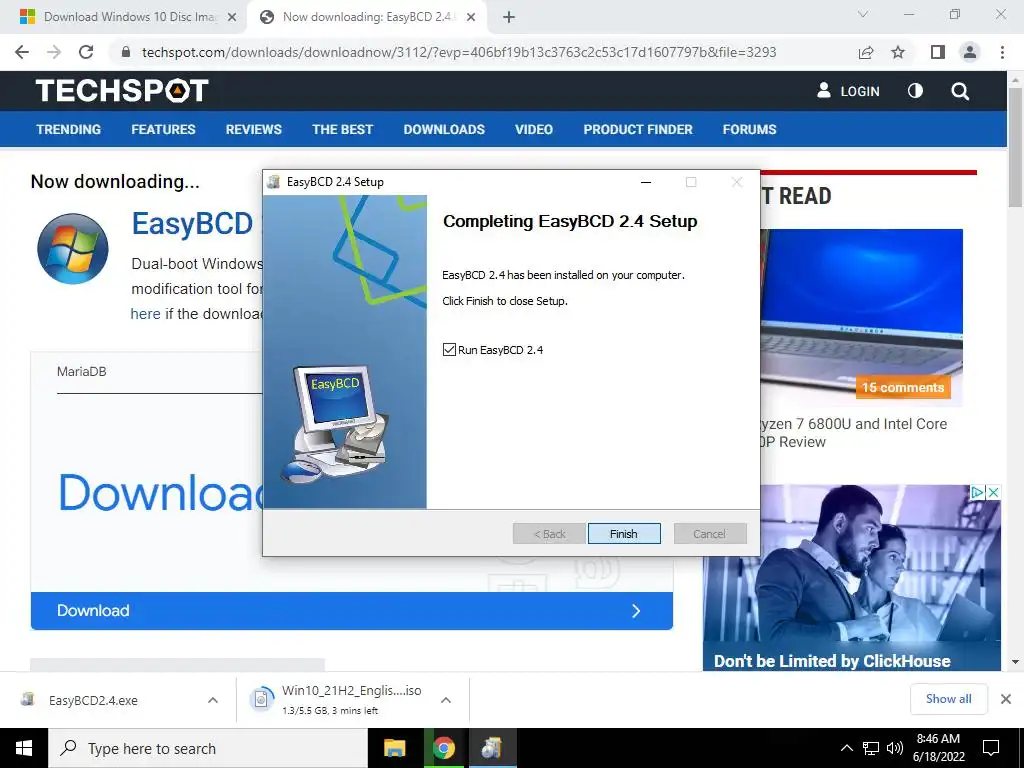Toggle TechSpot dark mode icon
The width and height of the screenshot is (1024, 768).
click(x=916, y=91)
